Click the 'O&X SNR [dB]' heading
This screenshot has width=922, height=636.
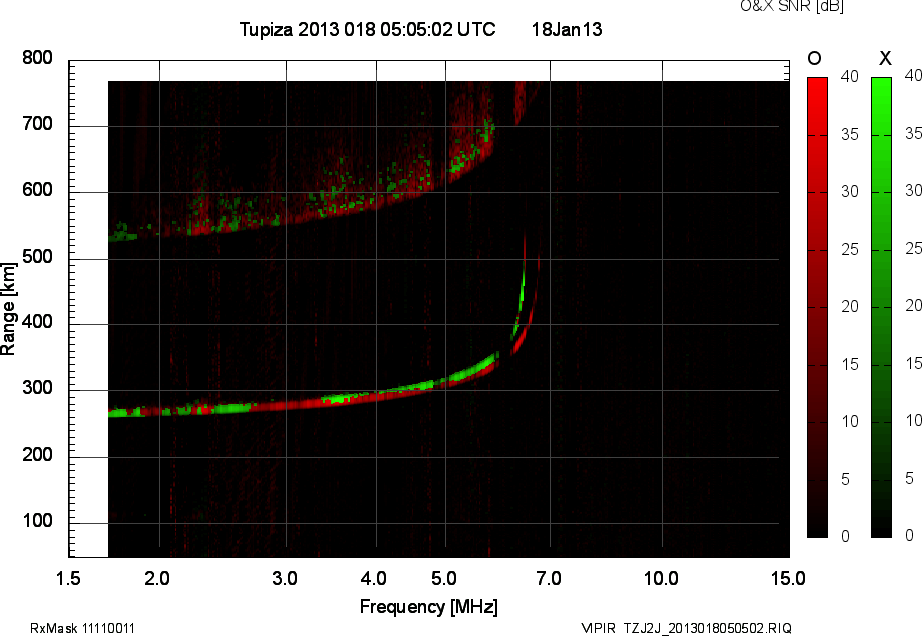(x=791, y=6)
